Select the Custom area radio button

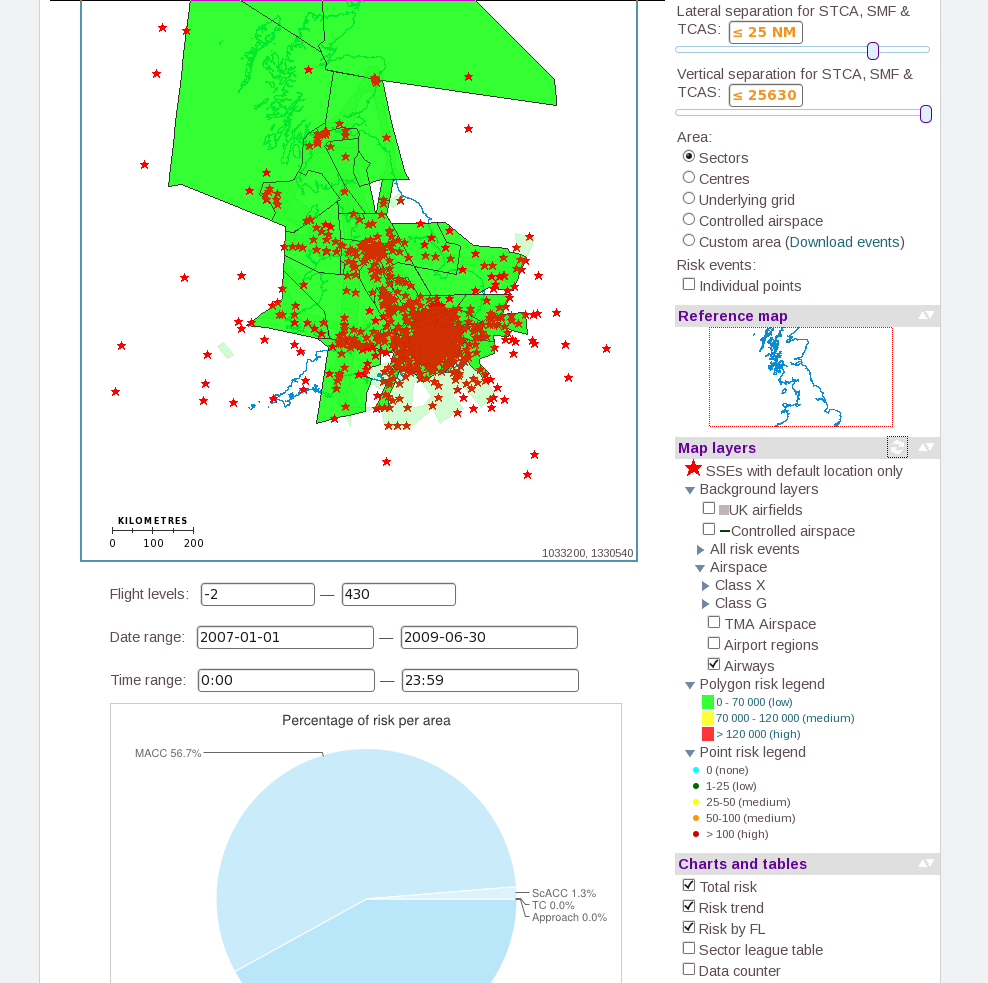(x=689, y=240)
